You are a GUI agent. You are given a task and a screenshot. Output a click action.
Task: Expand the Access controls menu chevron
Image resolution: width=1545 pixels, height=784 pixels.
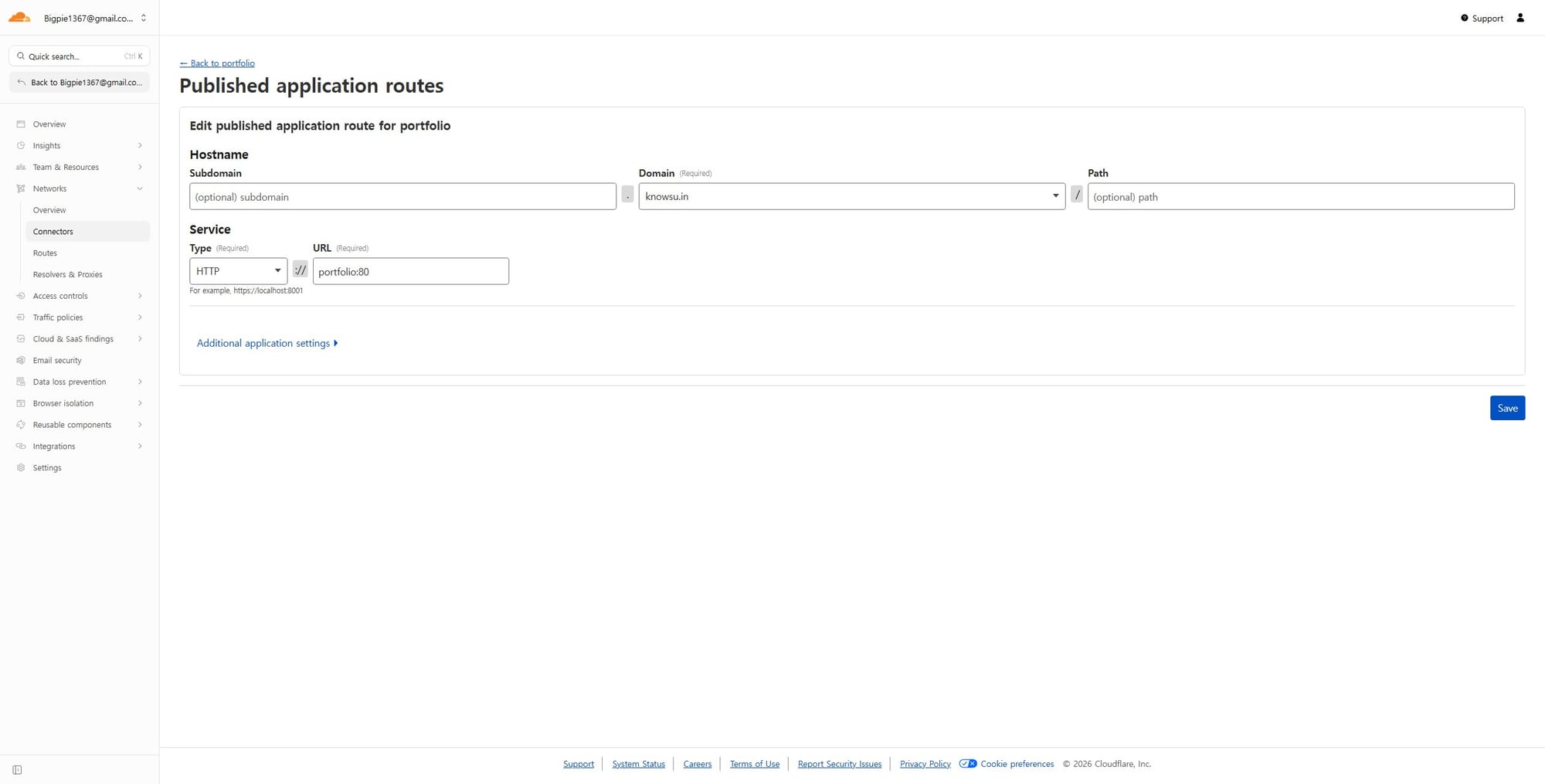(x=140, y=296)
